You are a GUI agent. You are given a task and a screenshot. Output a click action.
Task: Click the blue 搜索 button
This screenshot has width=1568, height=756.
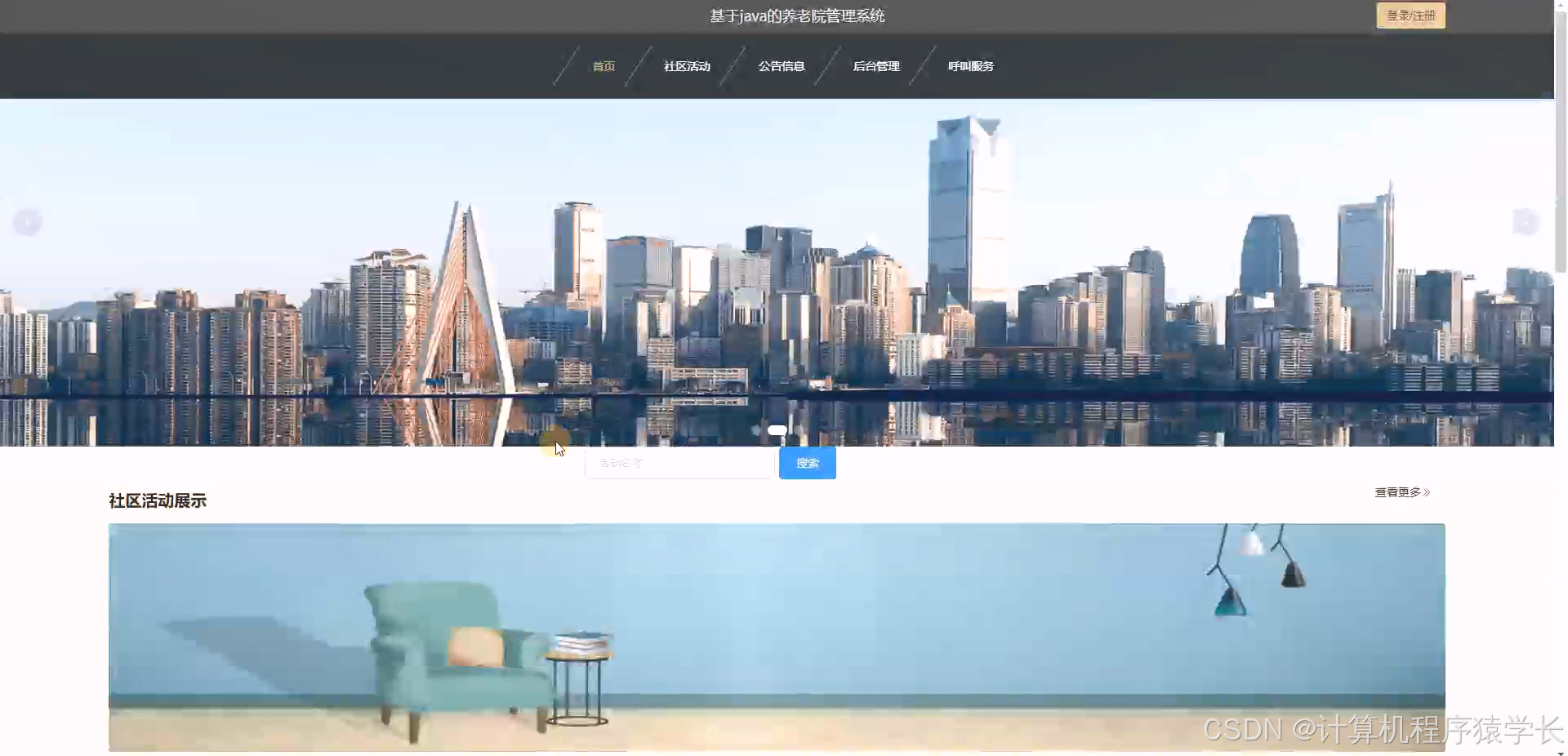[808, 463]
